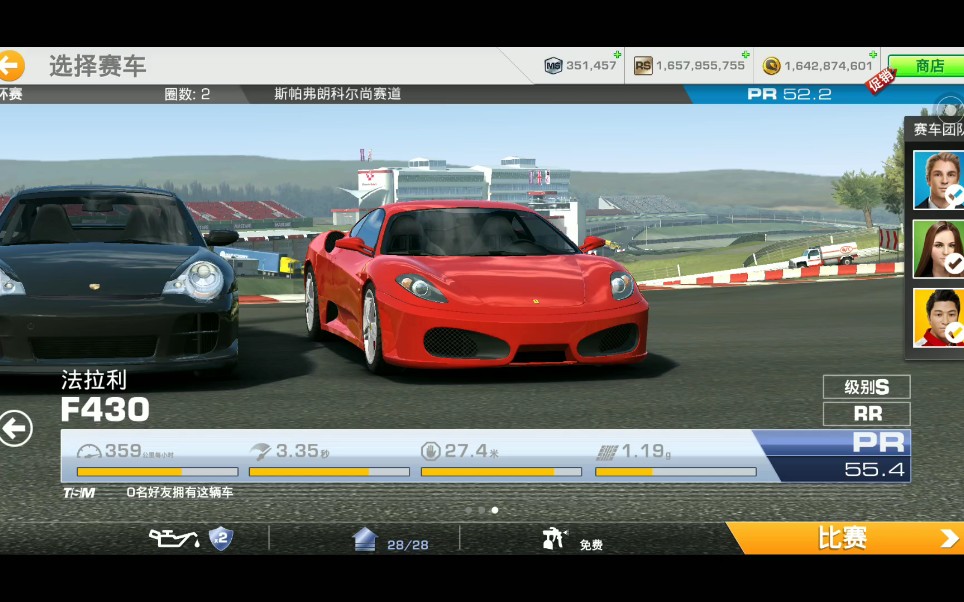Tap the 免费 free paint label
This screenshot has height=602, width=964.
pyautogui.click(x=591, y=545)
